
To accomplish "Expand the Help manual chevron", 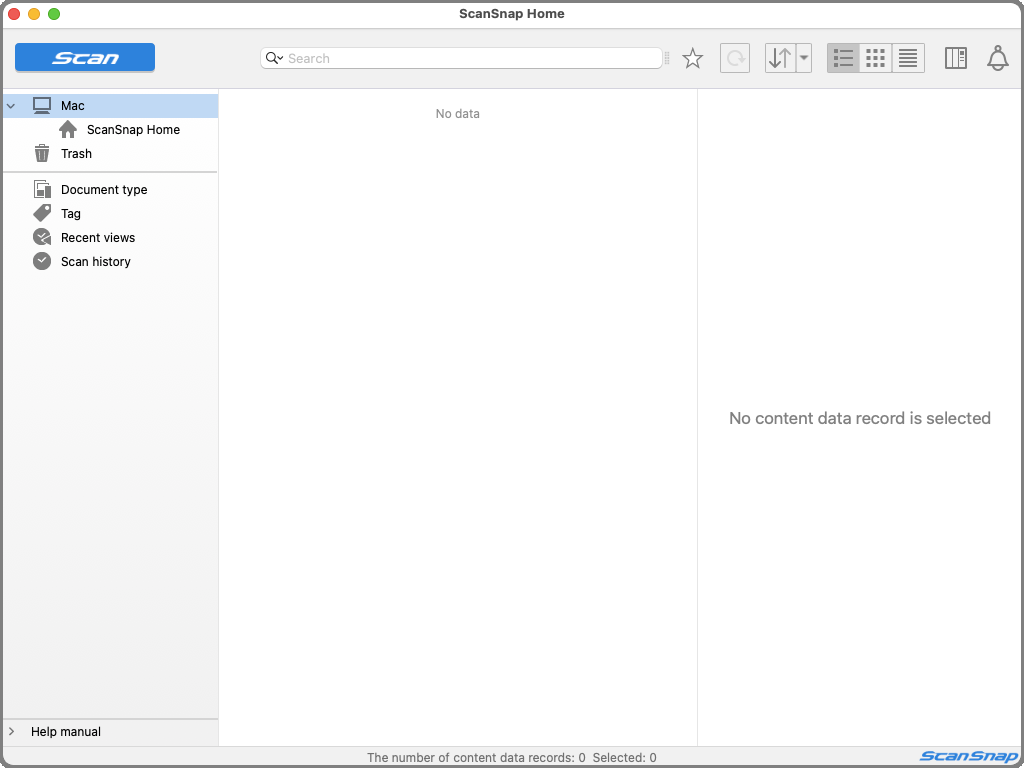I will (x=11, y=731).
